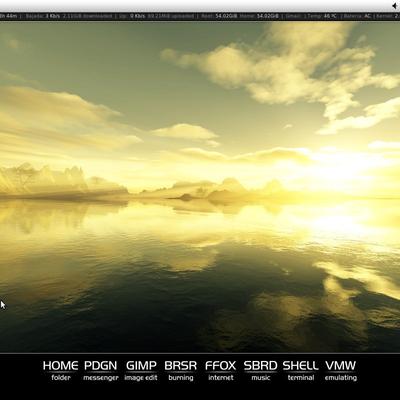Open the HOME folder launcher

point(61,370)
